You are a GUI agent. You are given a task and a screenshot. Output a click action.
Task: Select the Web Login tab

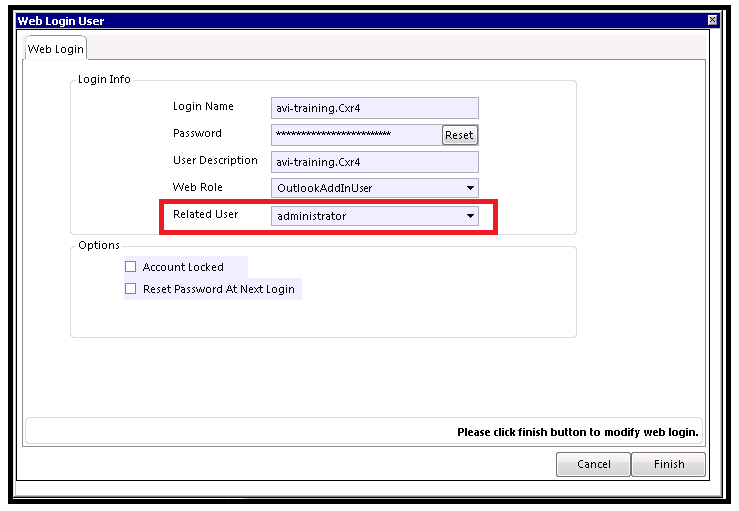[x=56, y=49]
